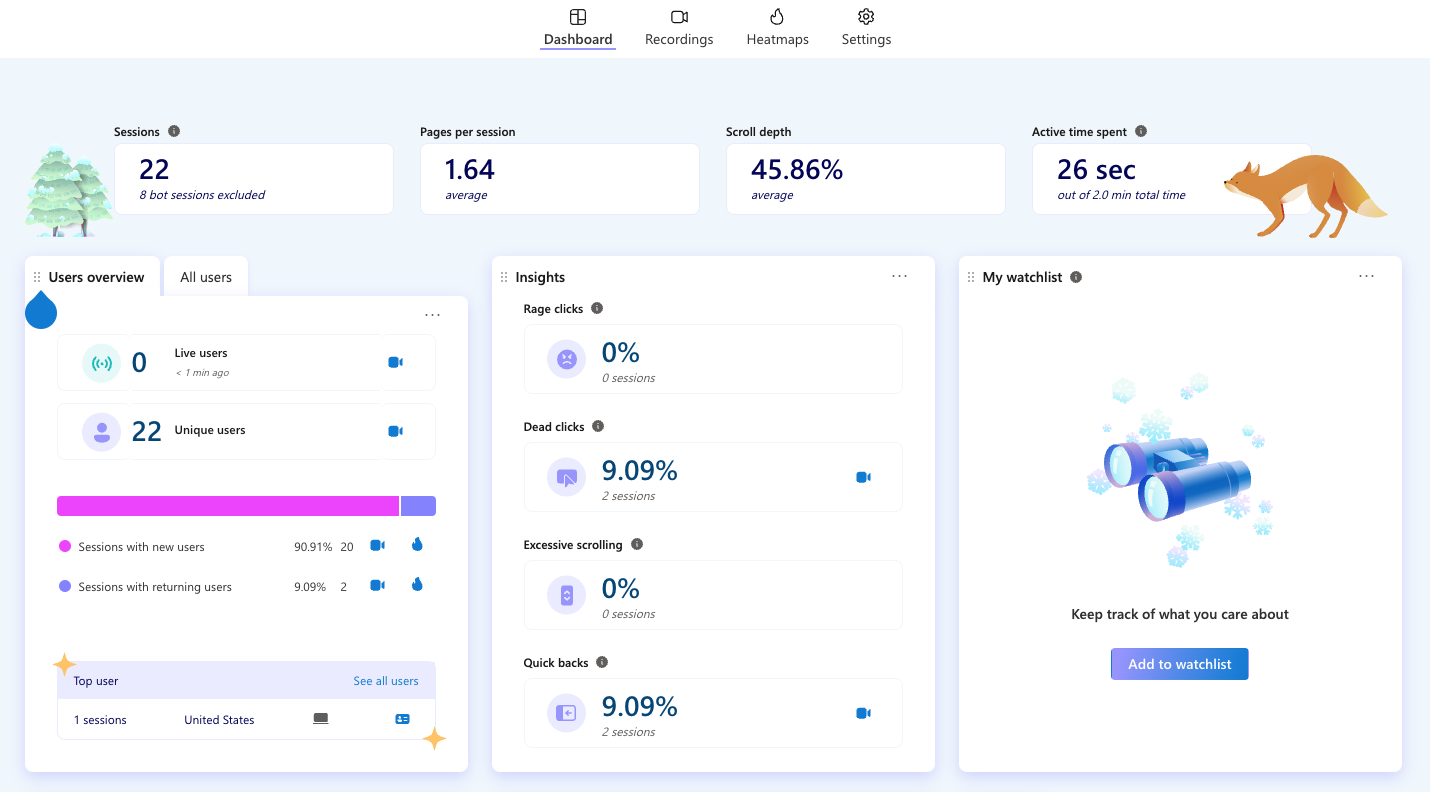Click the Excessive scrolling info icon
Viewport: 1430px width, 792px height.
(637, 544)
